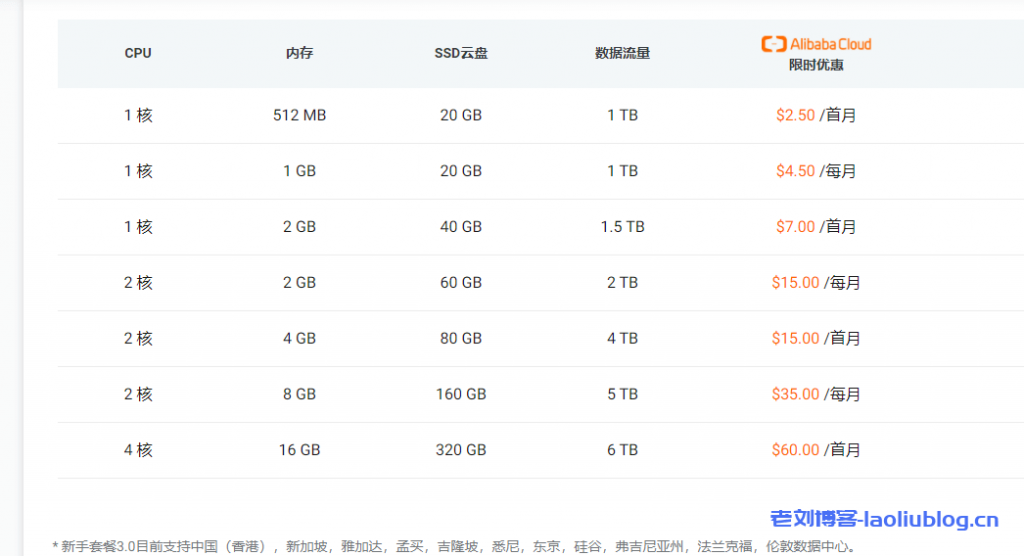The width and height of the screenshot is (1024, 556).
Task: Click the $35.00 monthly price
Action: (x=796, y=395)
